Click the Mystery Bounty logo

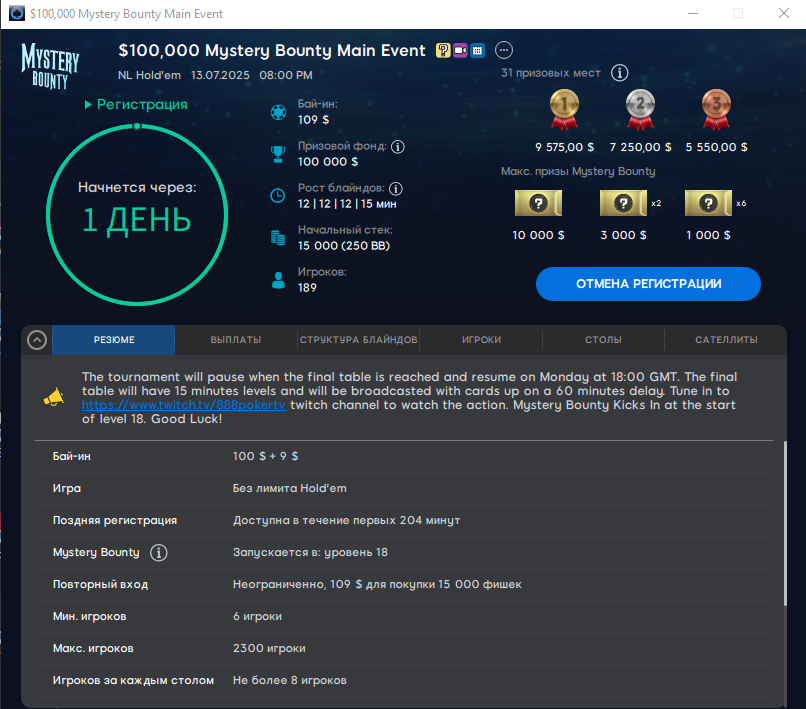[50, 66]
